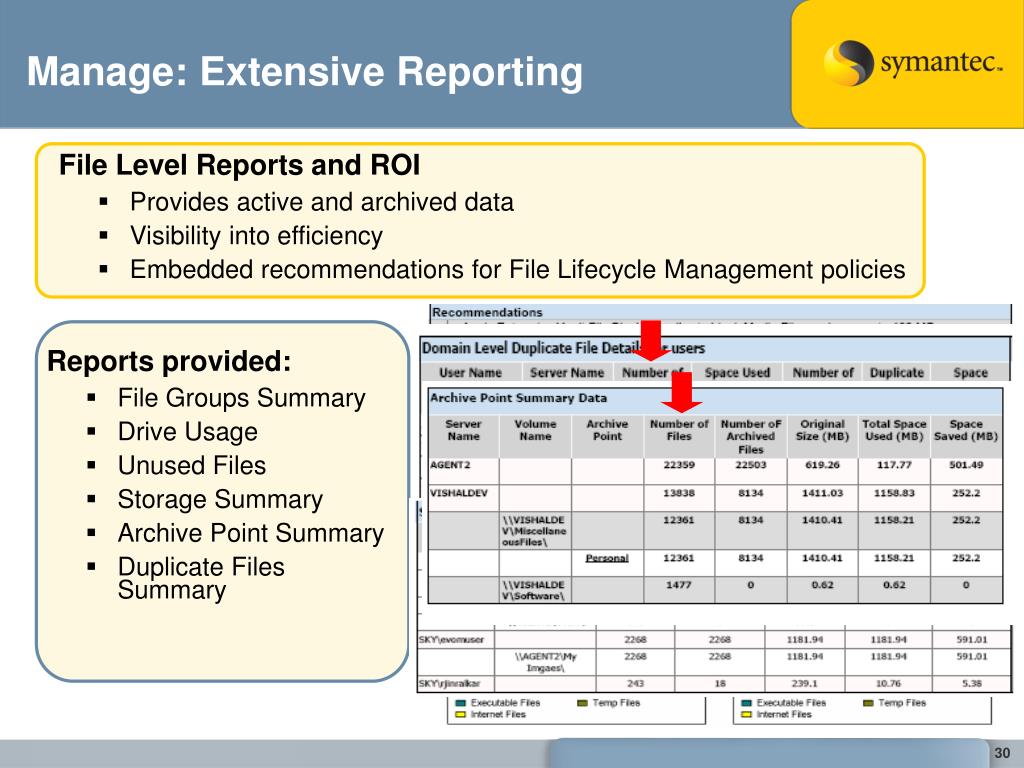Image resolution: width=1024 pixels, height=768 pixels.
Task: Click the 1477 files value in Software row
Action: (679, 585)
